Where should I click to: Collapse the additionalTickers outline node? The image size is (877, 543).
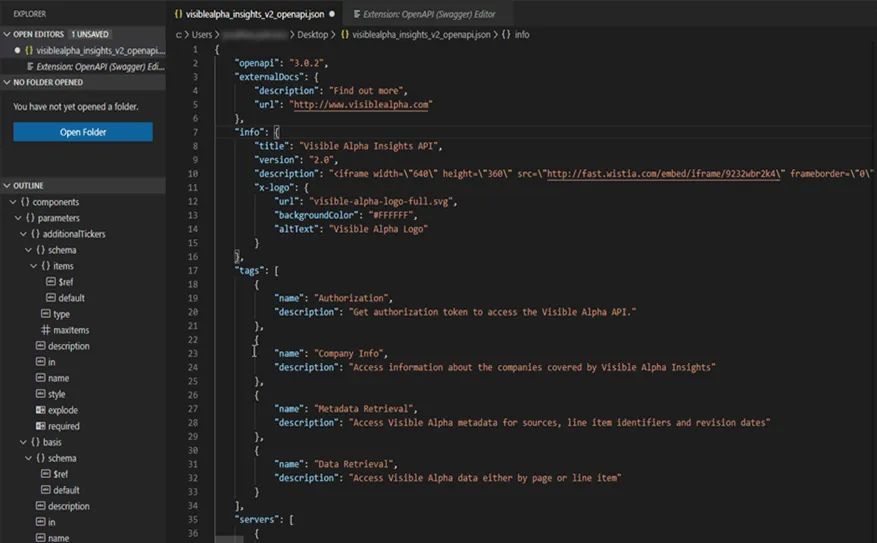(x=23, y=234)
